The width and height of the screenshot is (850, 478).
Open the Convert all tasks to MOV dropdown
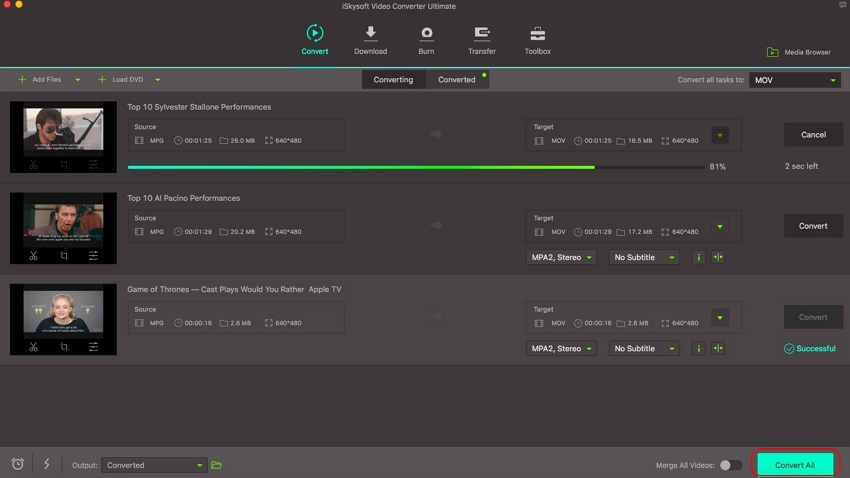click(x=794, y=80)
